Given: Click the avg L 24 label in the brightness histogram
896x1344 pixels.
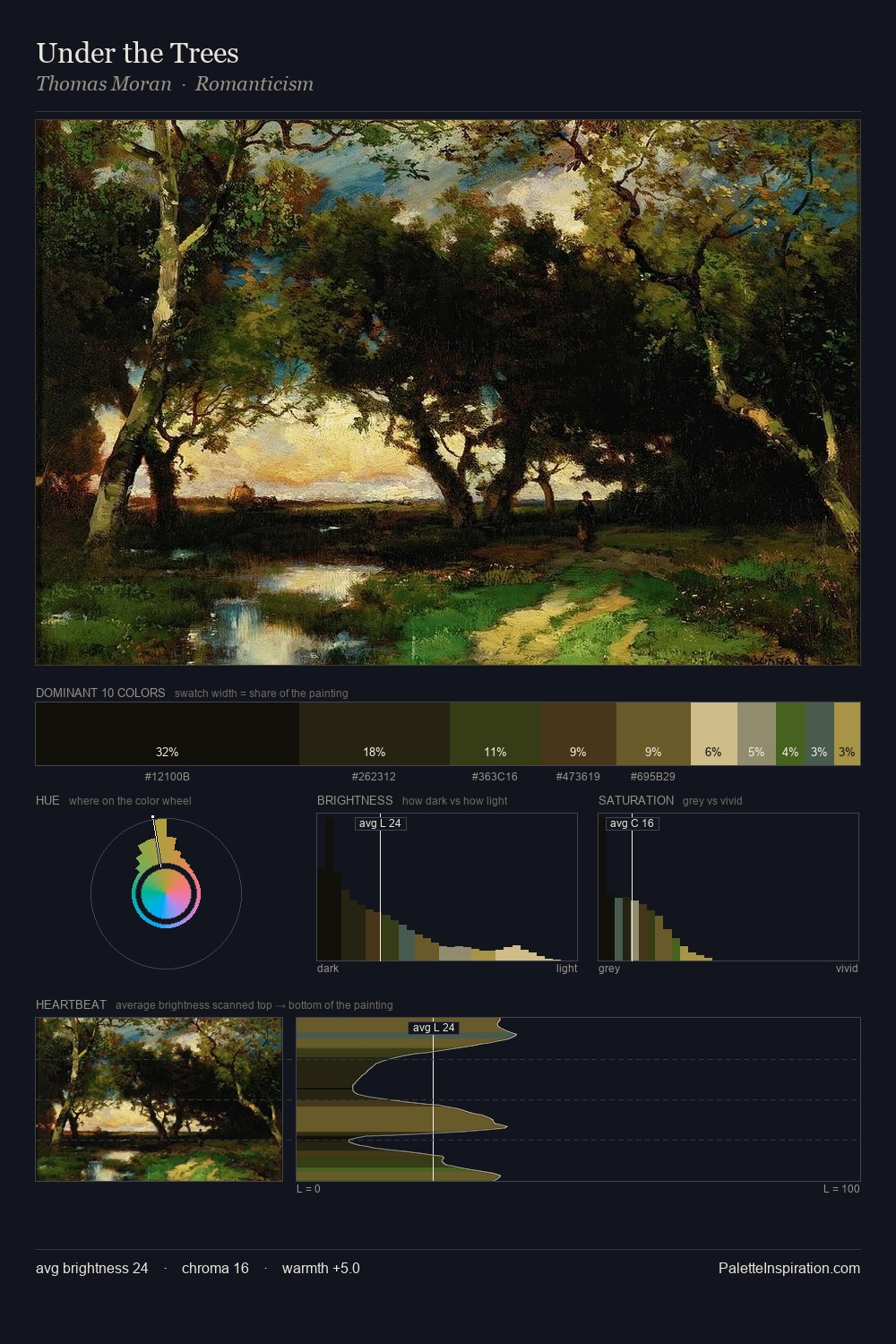Looking at the screenshot, I should (381, 823).
